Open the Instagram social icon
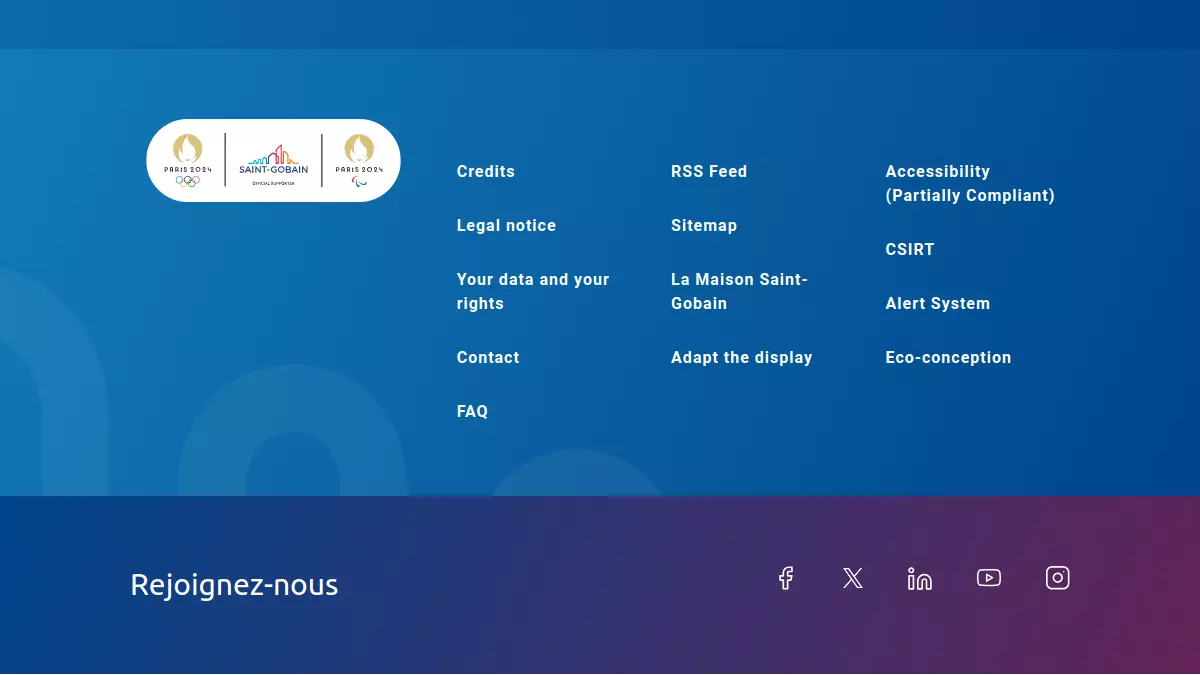Viewport: 1200px width, 675px height. click(1058, 578)
